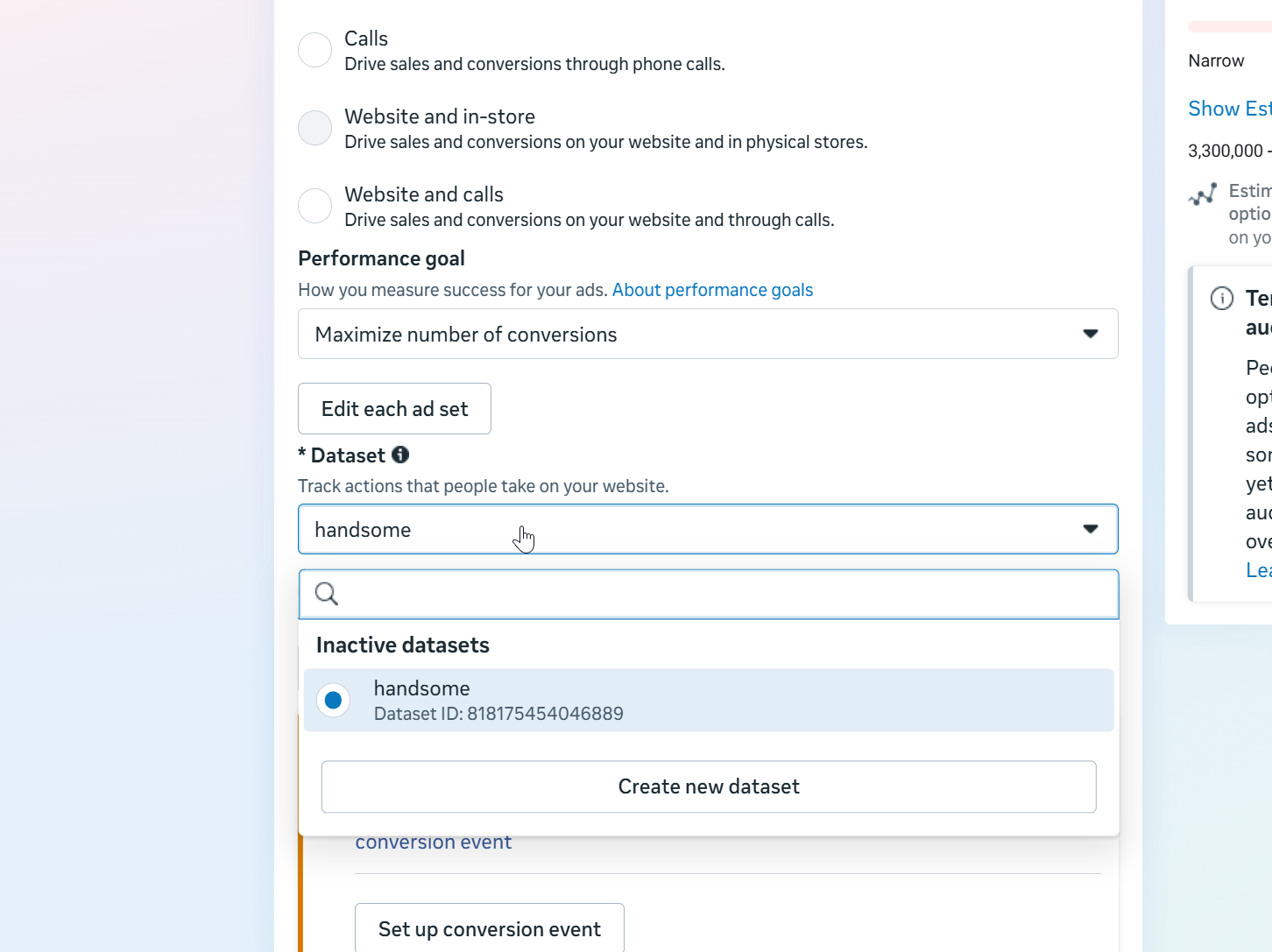Click the Performance goal dropdown arrow
Screen dimensions: 1272x952
pyautogui.click(x=1090, y=334)
